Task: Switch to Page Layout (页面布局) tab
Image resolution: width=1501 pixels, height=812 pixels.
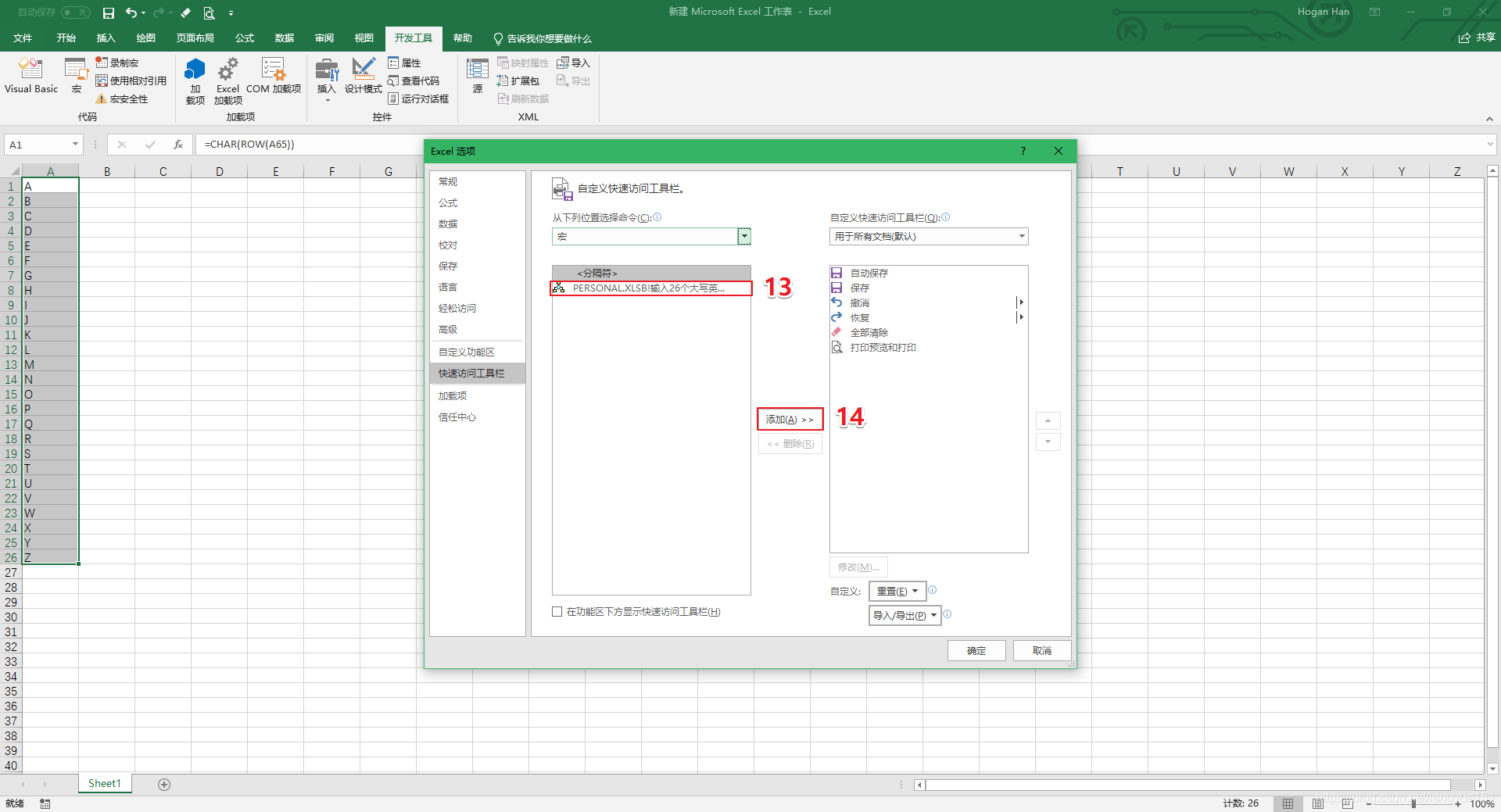Action: [195, 38]
